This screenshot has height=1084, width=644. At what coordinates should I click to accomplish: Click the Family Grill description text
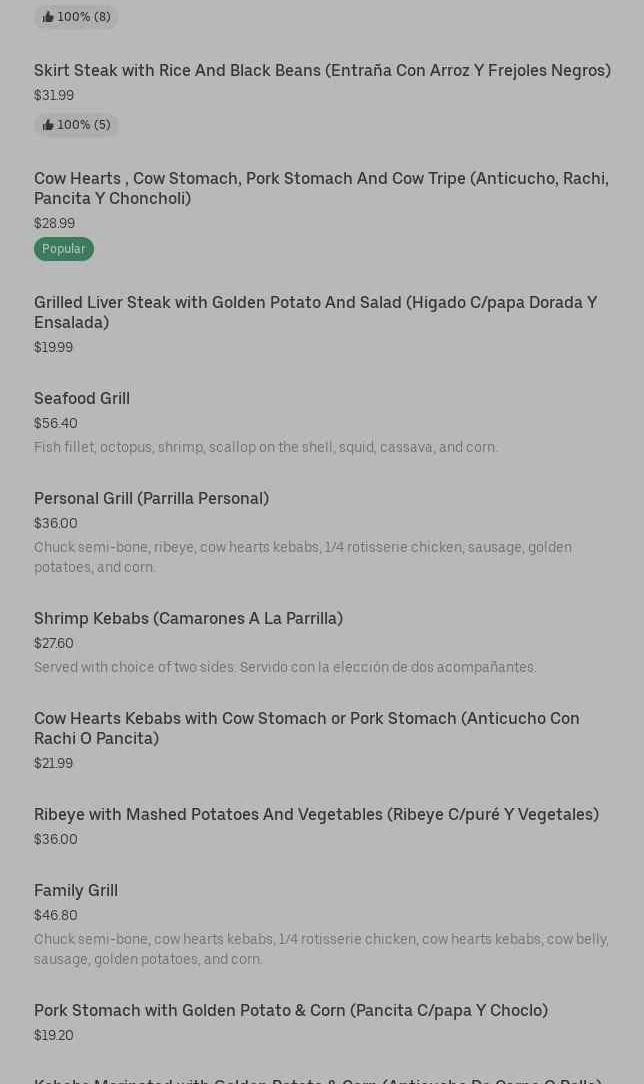(321, 949)
